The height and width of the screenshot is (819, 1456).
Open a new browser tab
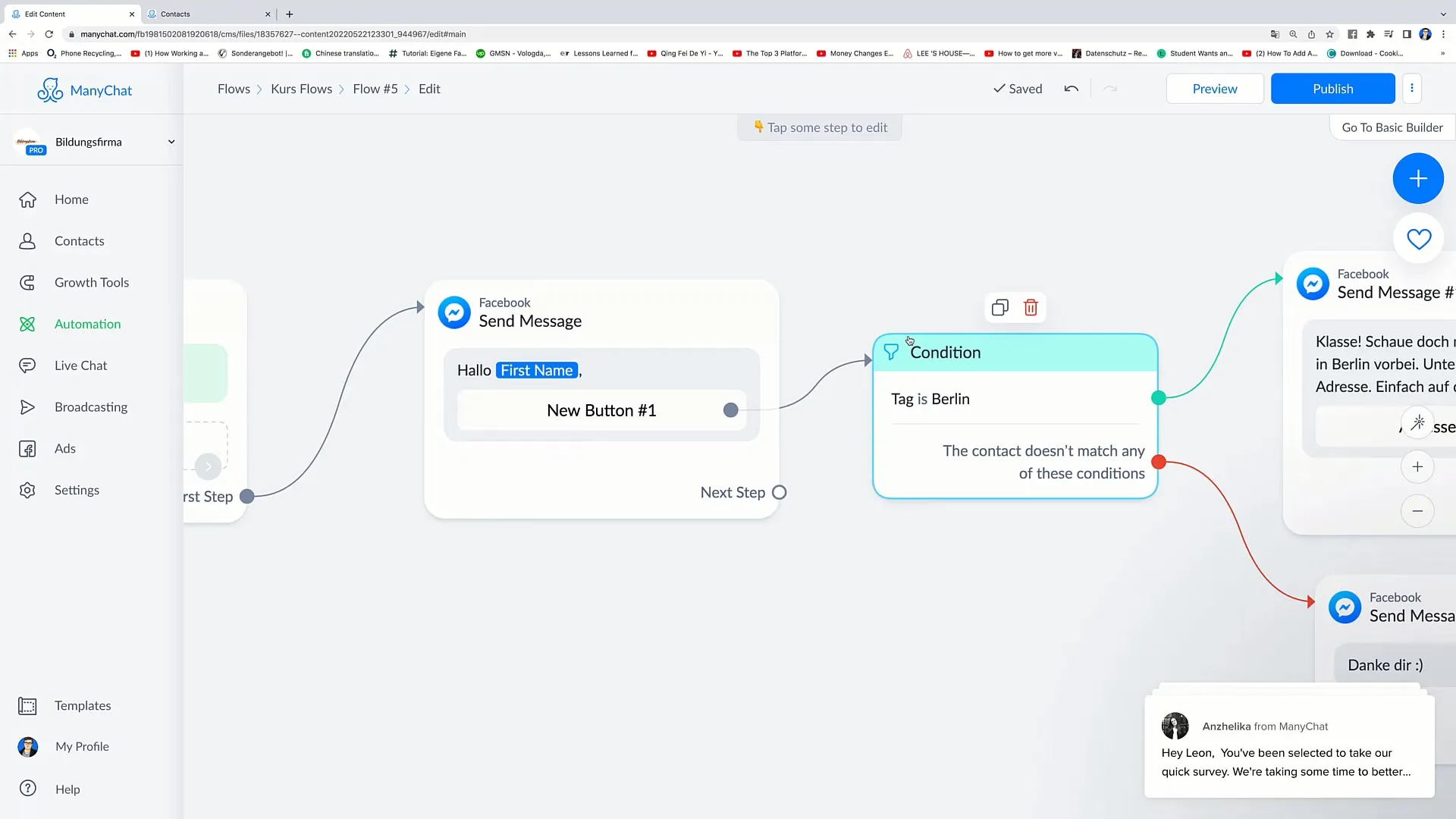click(x=289, y=14)
